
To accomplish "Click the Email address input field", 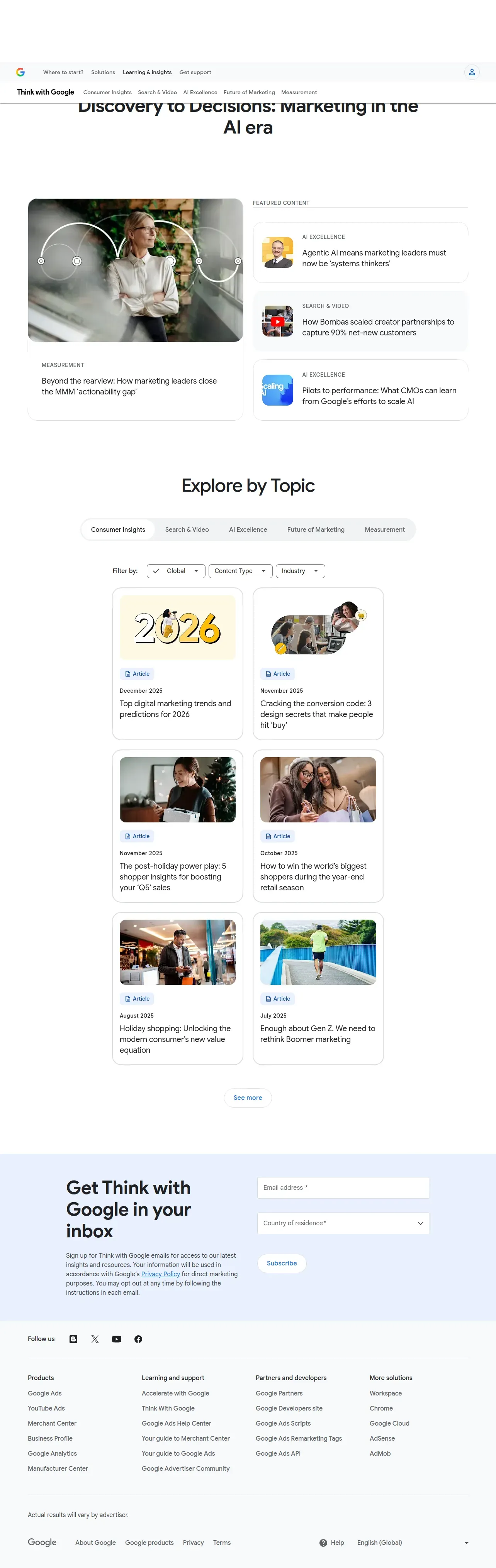I will point(343,1187).
